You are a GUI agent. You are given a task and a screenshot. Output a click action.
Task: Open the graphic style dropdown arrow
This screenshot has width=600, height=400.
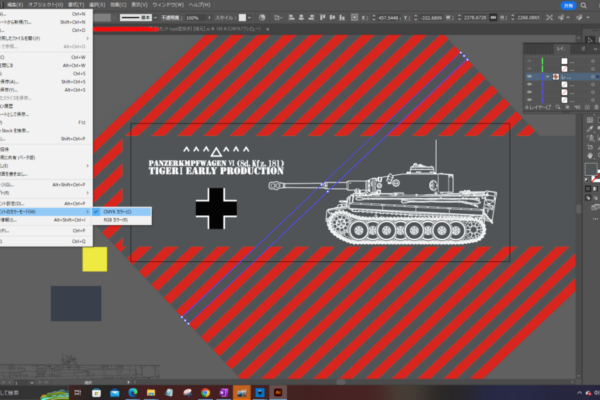[x=249, y=18]
